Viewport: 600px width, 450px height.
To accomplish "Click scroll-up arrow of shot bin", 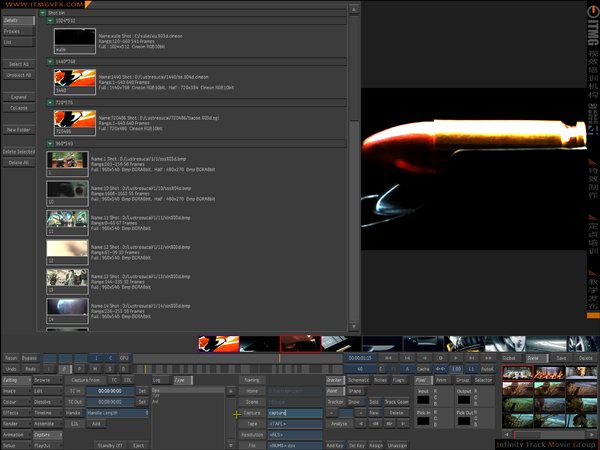I will tap(354, 10).
